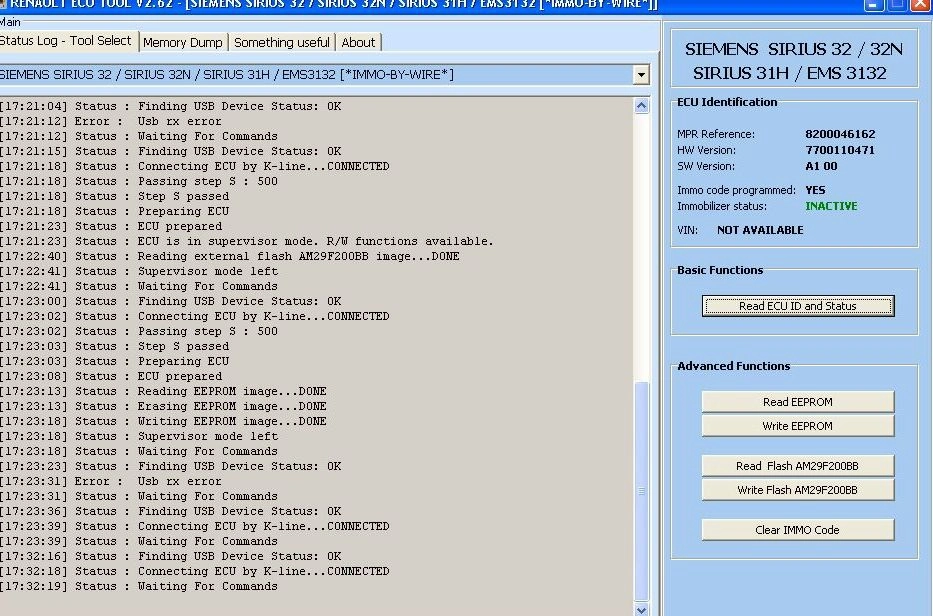Click the Write EEPROM button
Viewport: 933px width, 616px height.
797,426
